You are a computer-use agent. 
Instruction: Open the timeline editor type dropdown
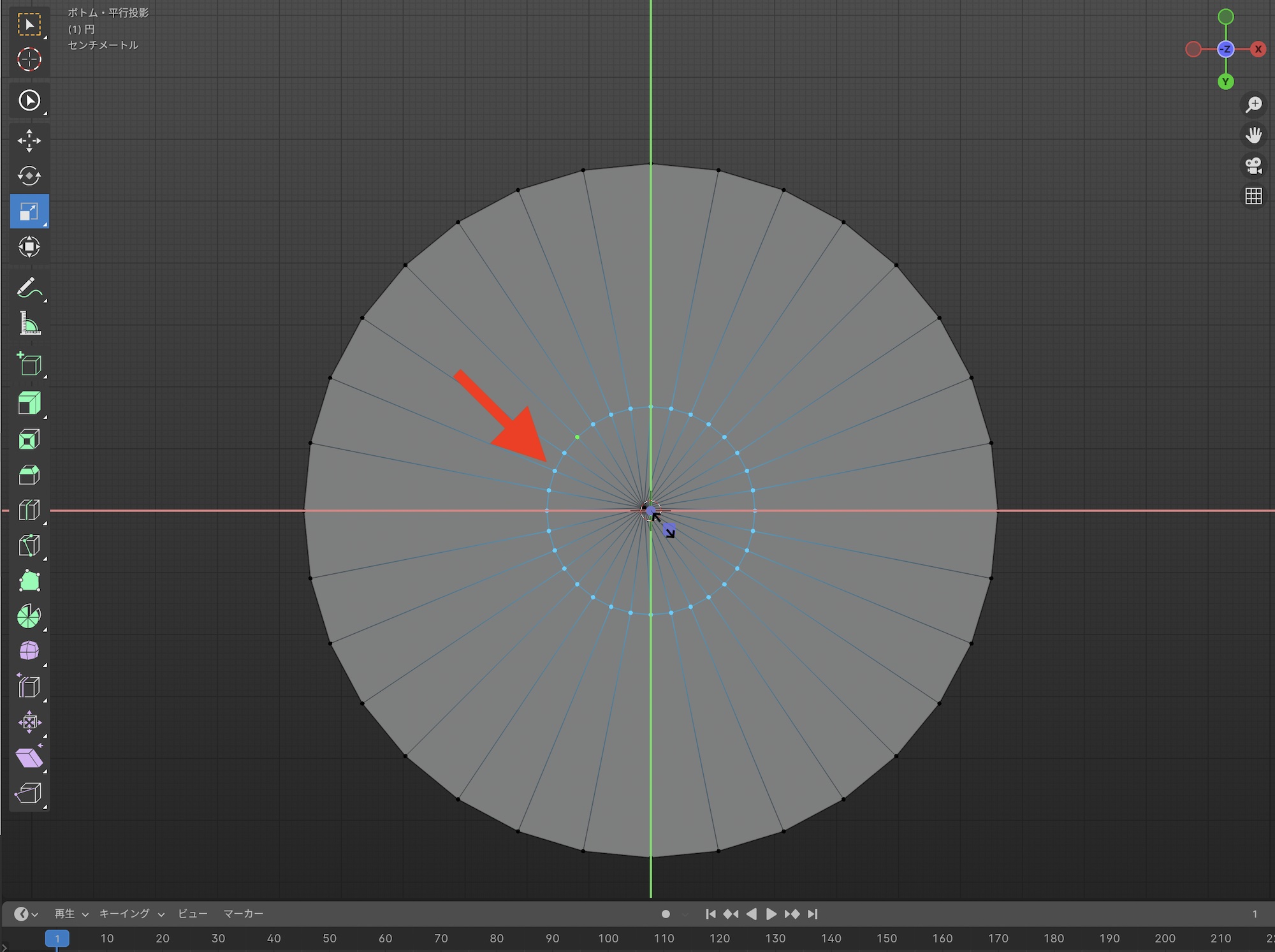coord(25,914)
